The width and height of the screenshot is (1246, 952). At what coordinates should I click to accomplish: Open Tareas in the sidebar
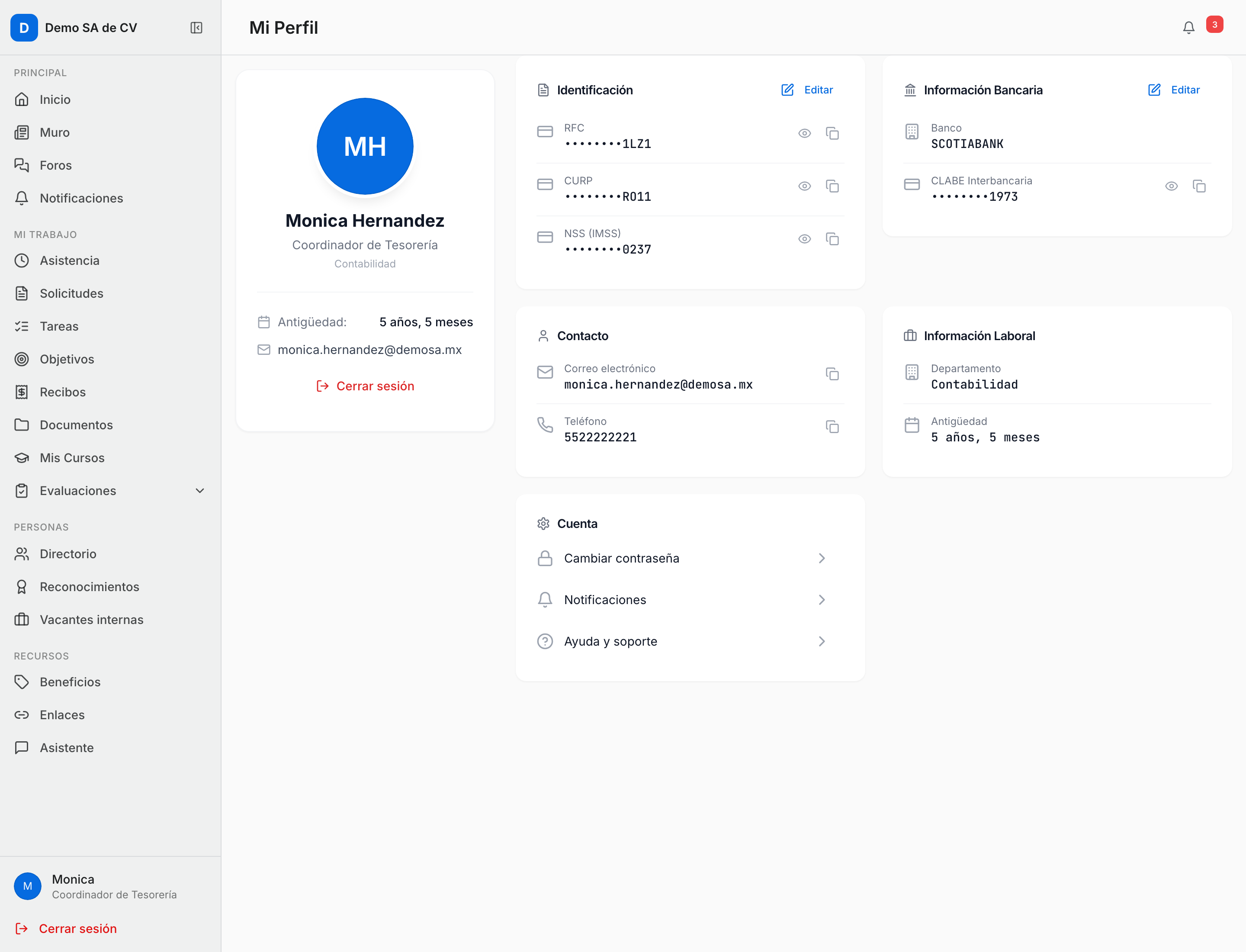(110, 326)
